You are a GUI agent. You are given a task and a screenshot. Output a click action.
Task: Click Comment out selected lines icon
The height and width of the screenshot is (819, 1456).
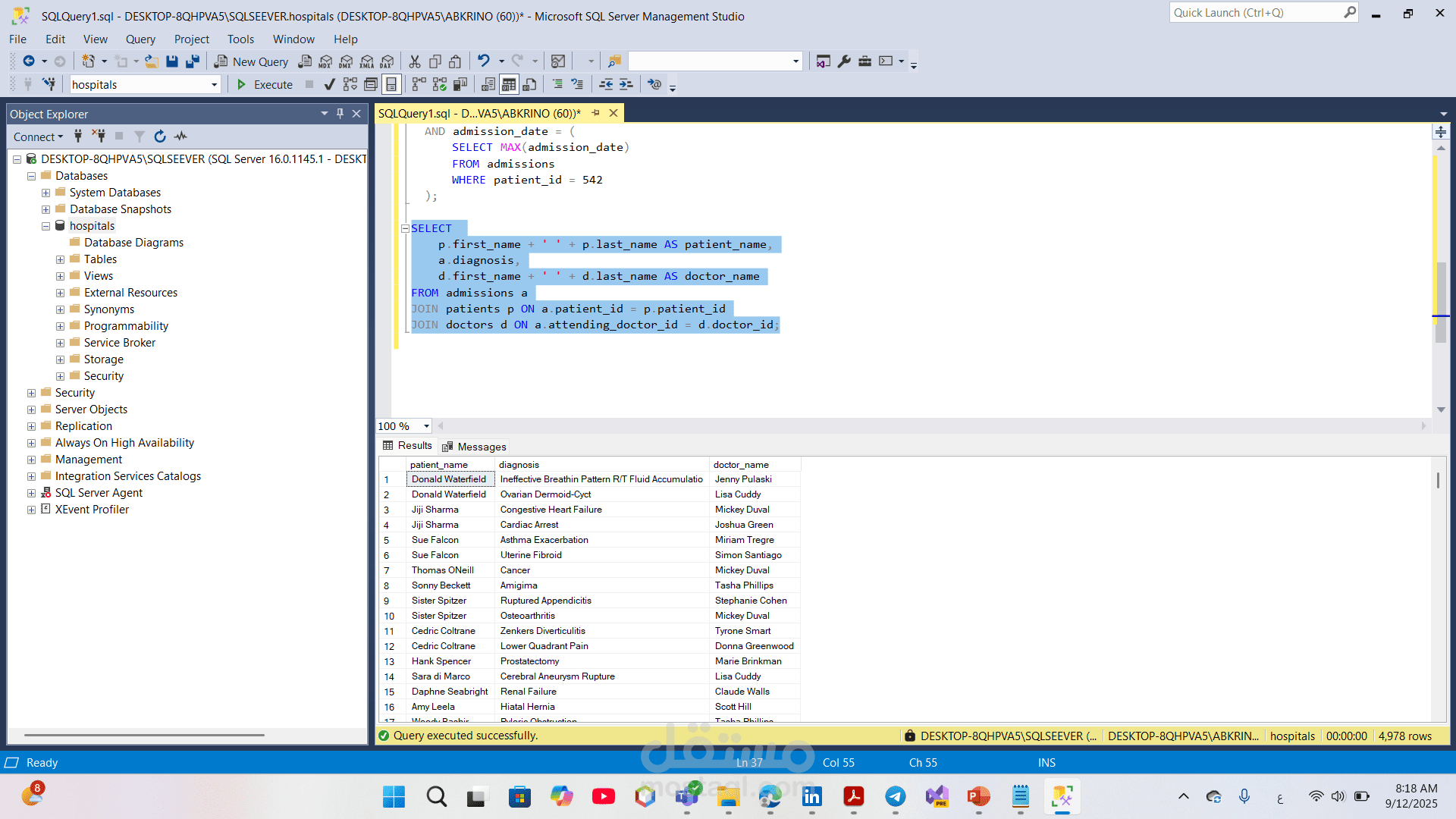pyautogui.click(x=557, y=84)
